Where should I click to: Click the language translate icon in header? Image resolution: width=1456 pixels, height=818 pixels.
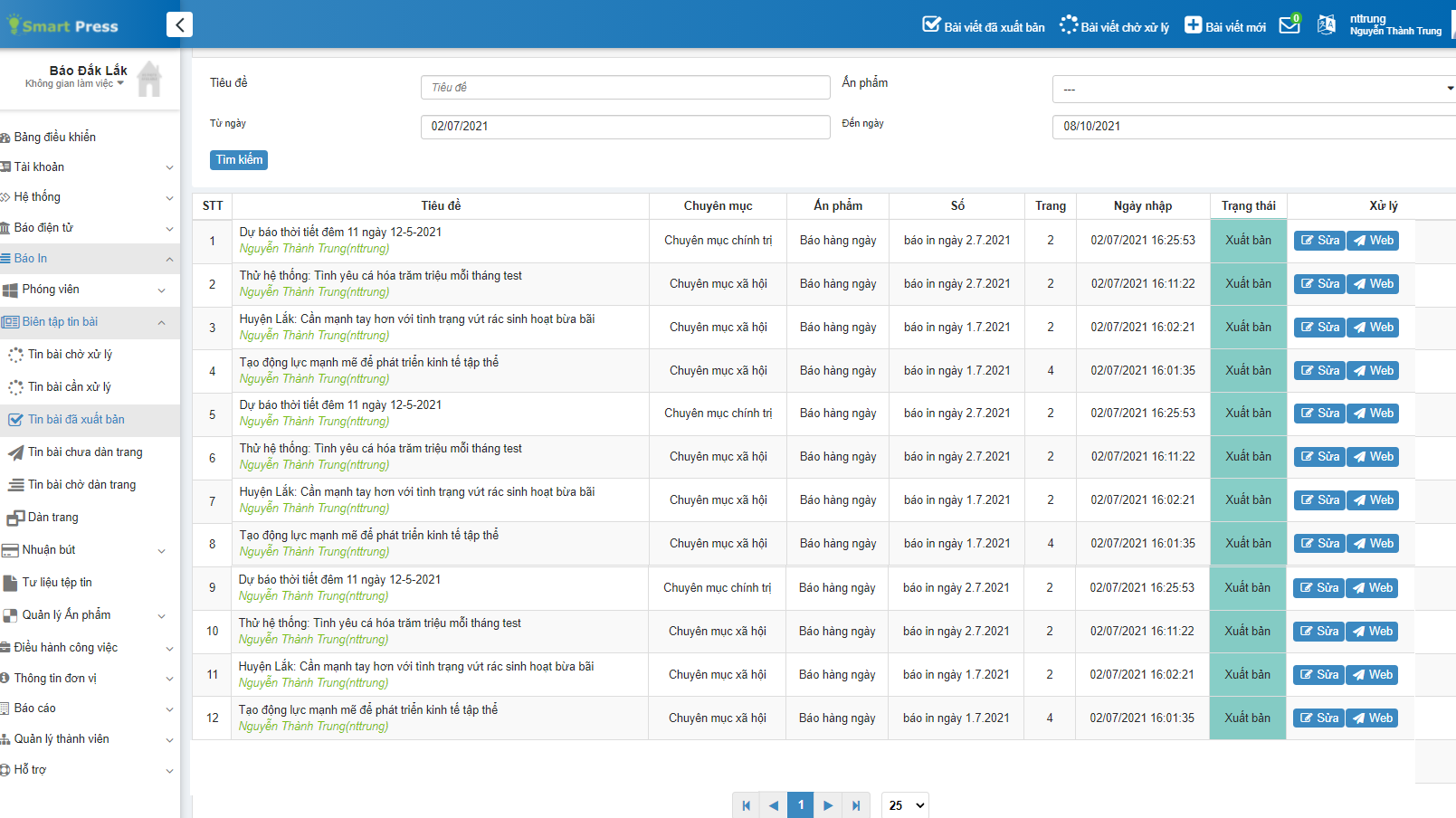point(1326,24)
